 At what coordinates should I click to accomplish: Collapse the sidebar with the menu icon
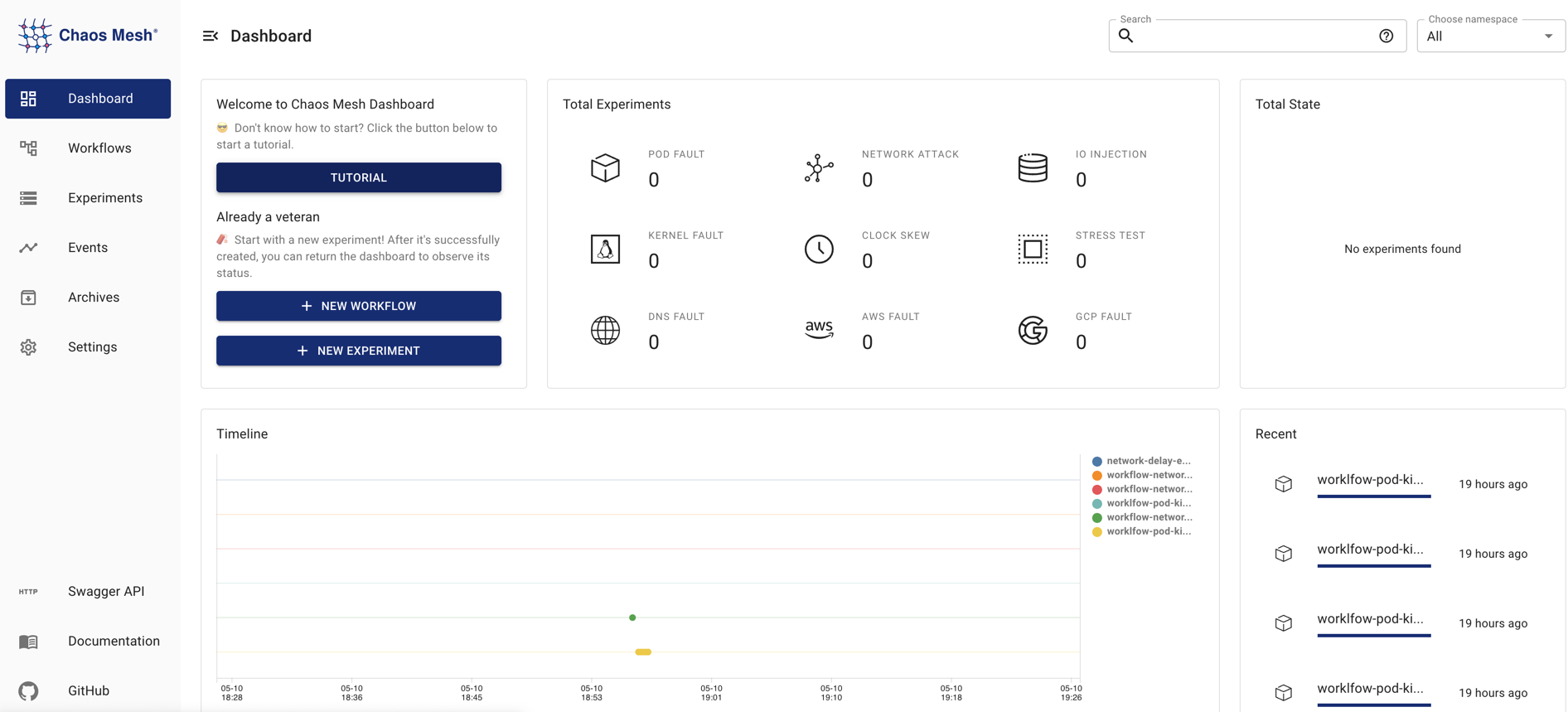tap(211, 36)
